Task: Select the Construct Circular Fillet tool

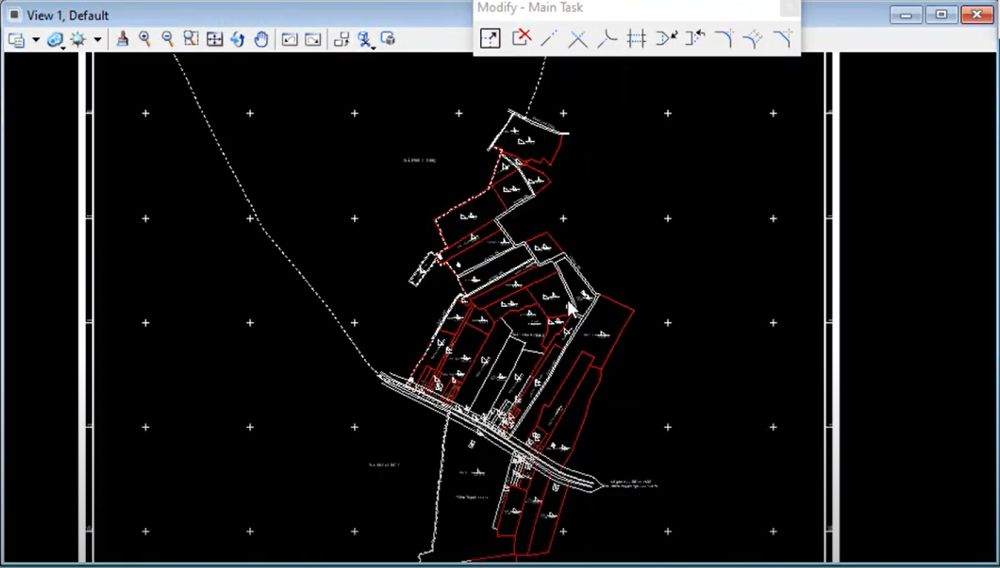Action: [724, 38]
